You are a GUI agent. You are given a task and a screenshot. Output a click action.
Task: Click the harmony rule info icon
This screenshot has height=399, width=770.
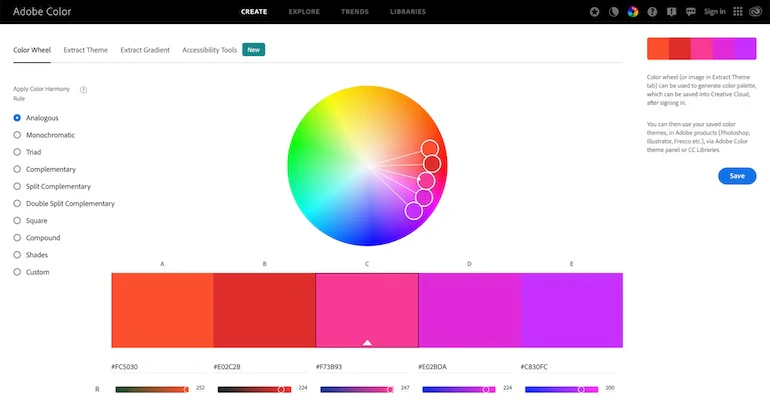(x=83, y=90)
